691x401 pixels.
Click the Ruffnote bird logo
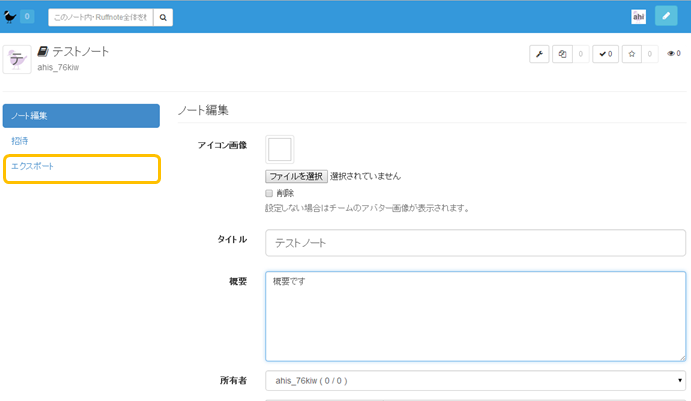pos(10,16)
